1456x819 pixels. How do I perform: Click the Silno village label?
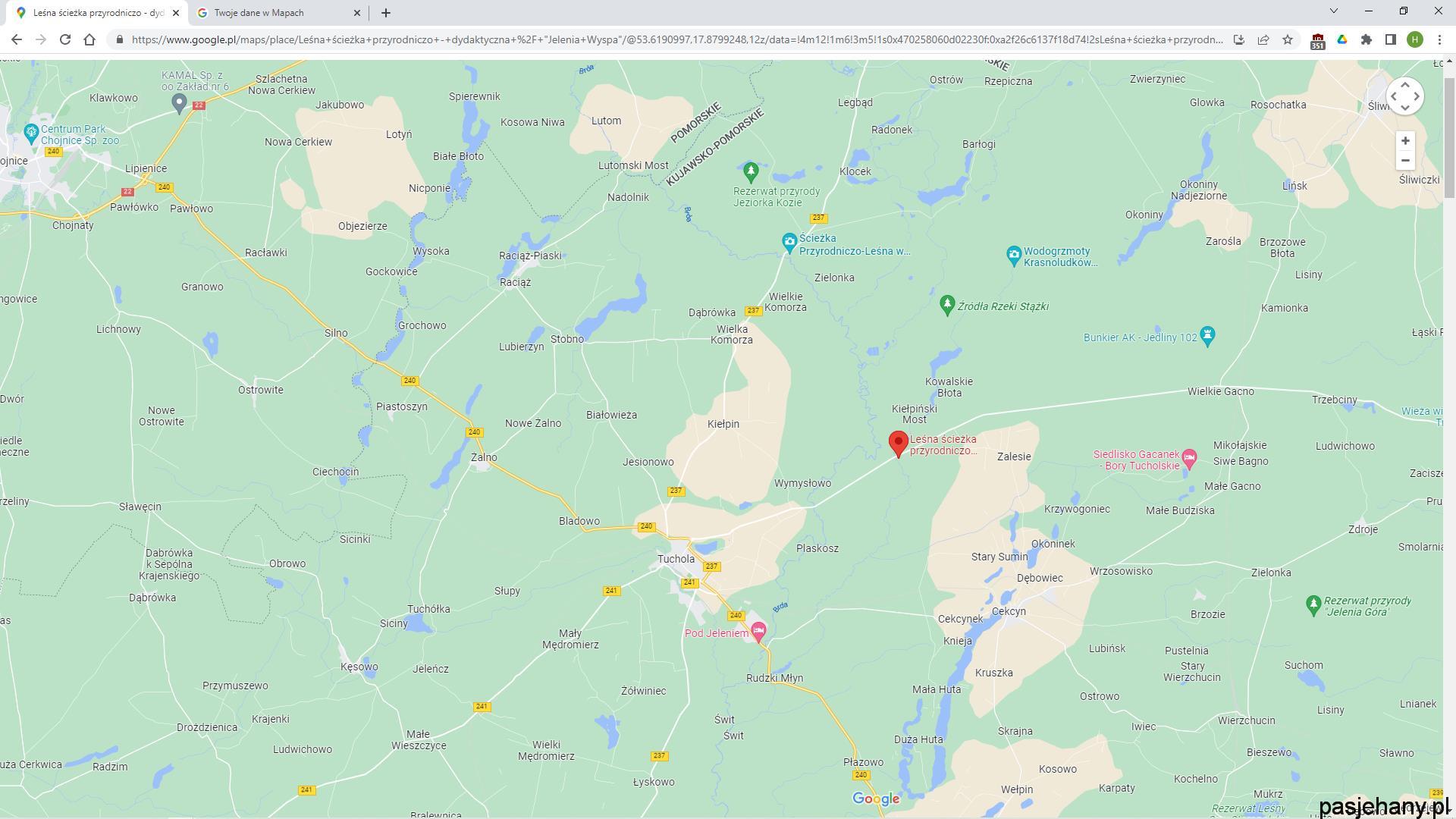click(336, 333)
